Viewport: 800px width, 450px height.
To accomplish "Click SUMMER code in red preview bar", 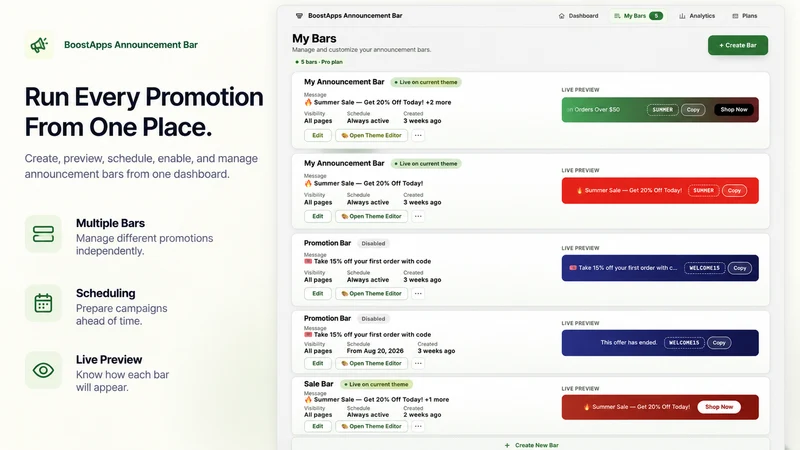I will [704, 190].
